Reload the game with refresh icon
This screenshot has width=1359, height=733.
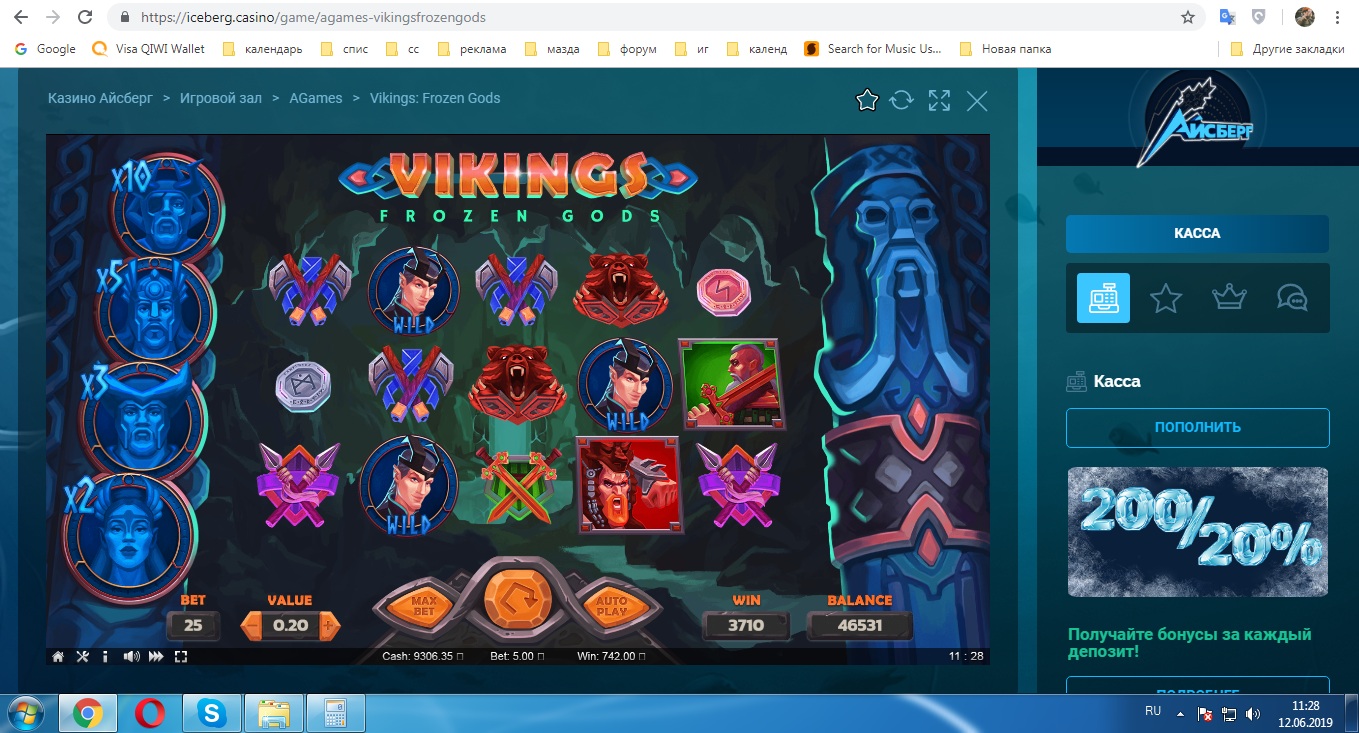coord(902,100)
